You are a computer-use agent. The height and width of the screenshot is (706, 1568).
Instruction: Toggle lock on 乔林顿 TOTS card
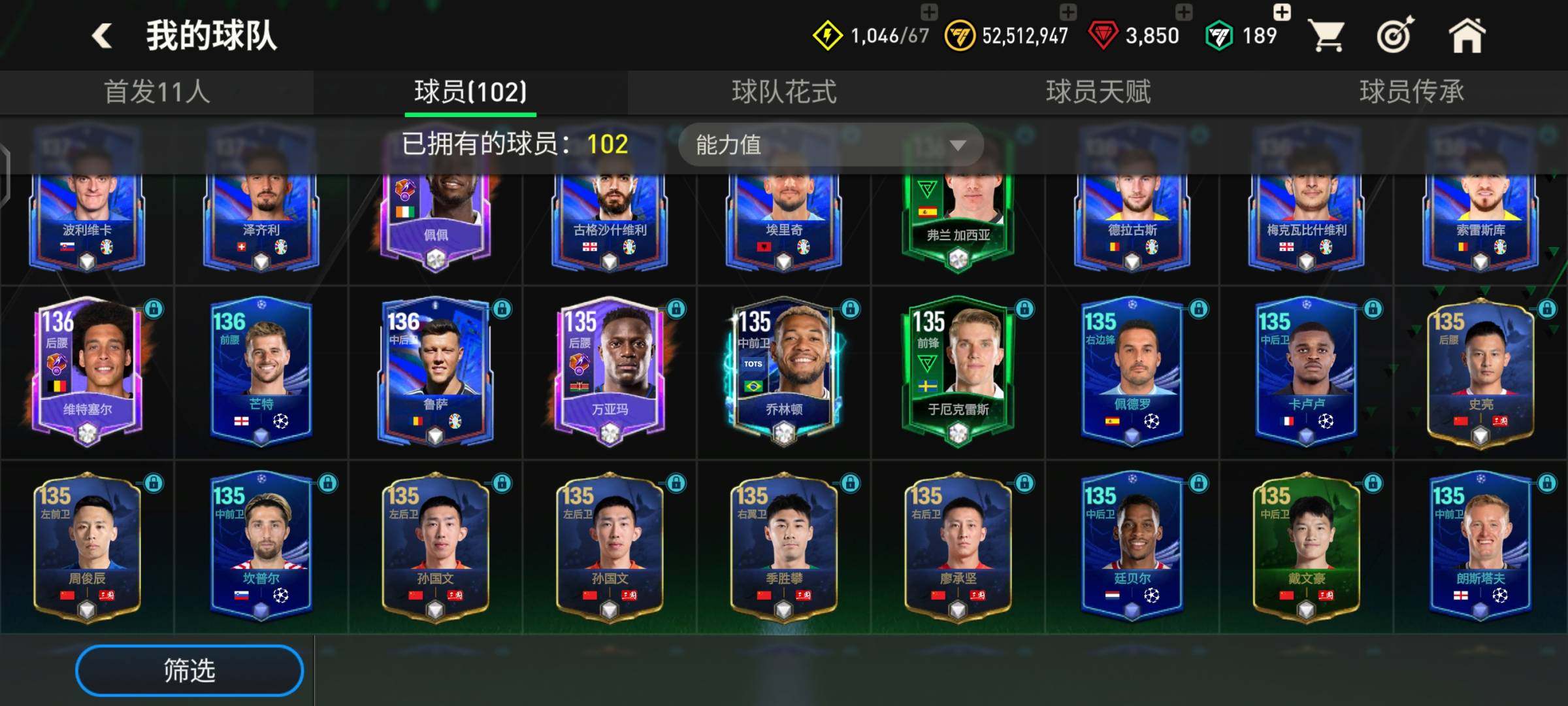(x=850, y=309)
